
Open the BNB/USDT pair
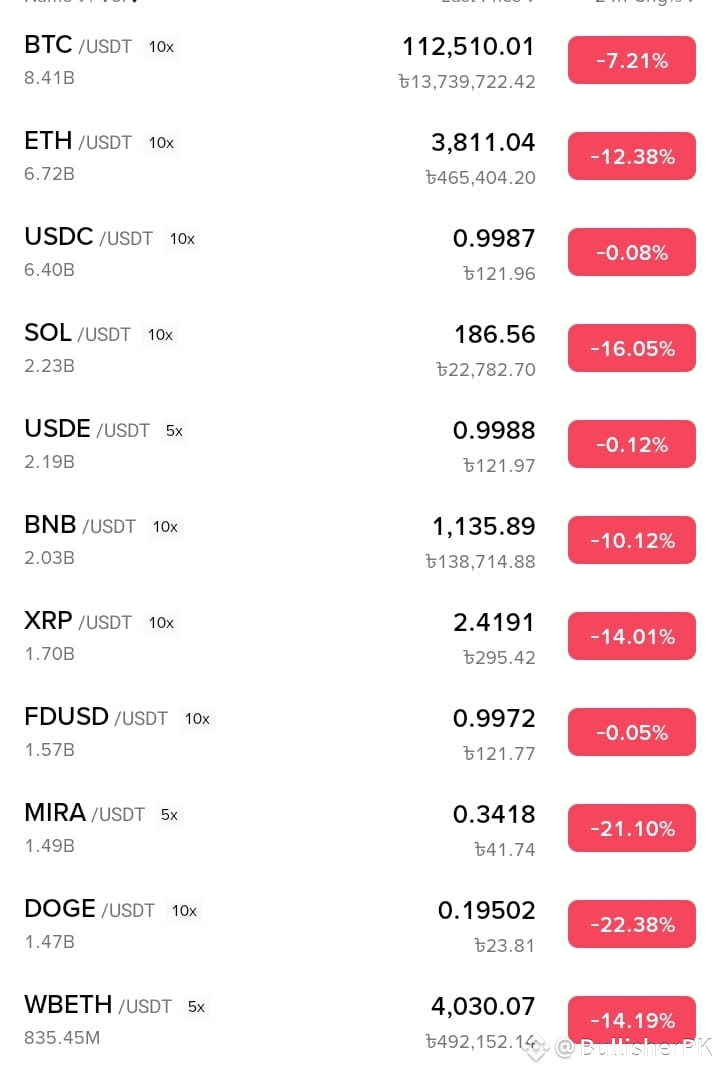pyautogui.click(x=360, y=541)
